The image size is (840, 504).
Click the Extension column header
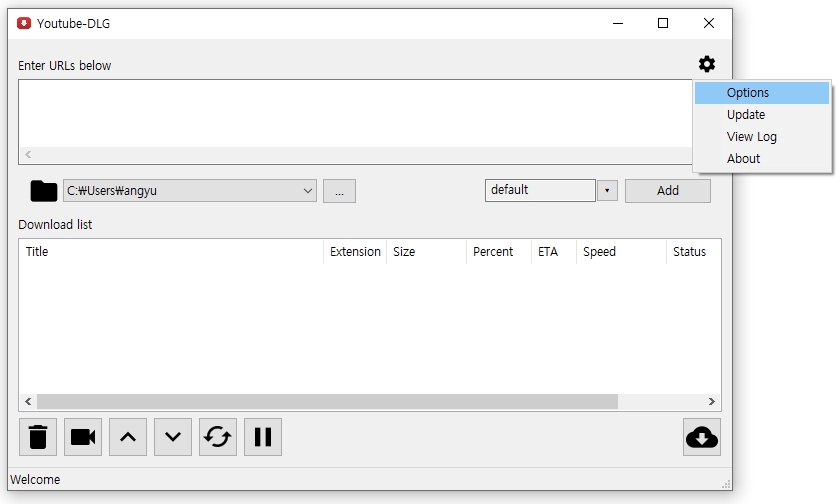(x=355, y=252)
